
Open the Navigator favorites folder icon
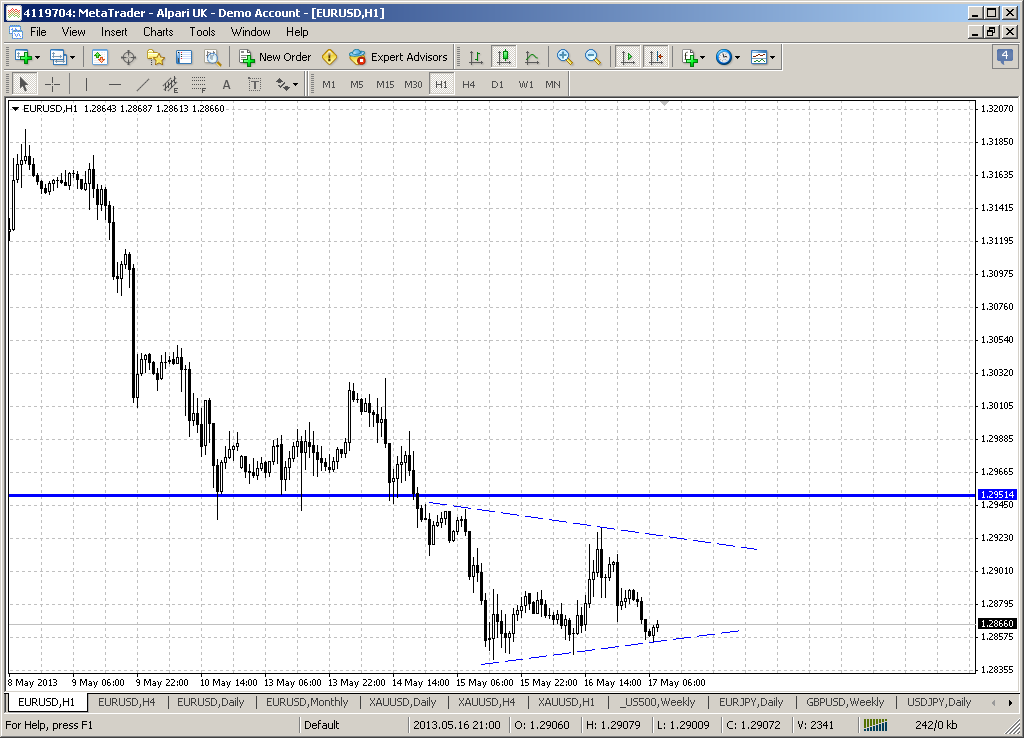[156, 57]
